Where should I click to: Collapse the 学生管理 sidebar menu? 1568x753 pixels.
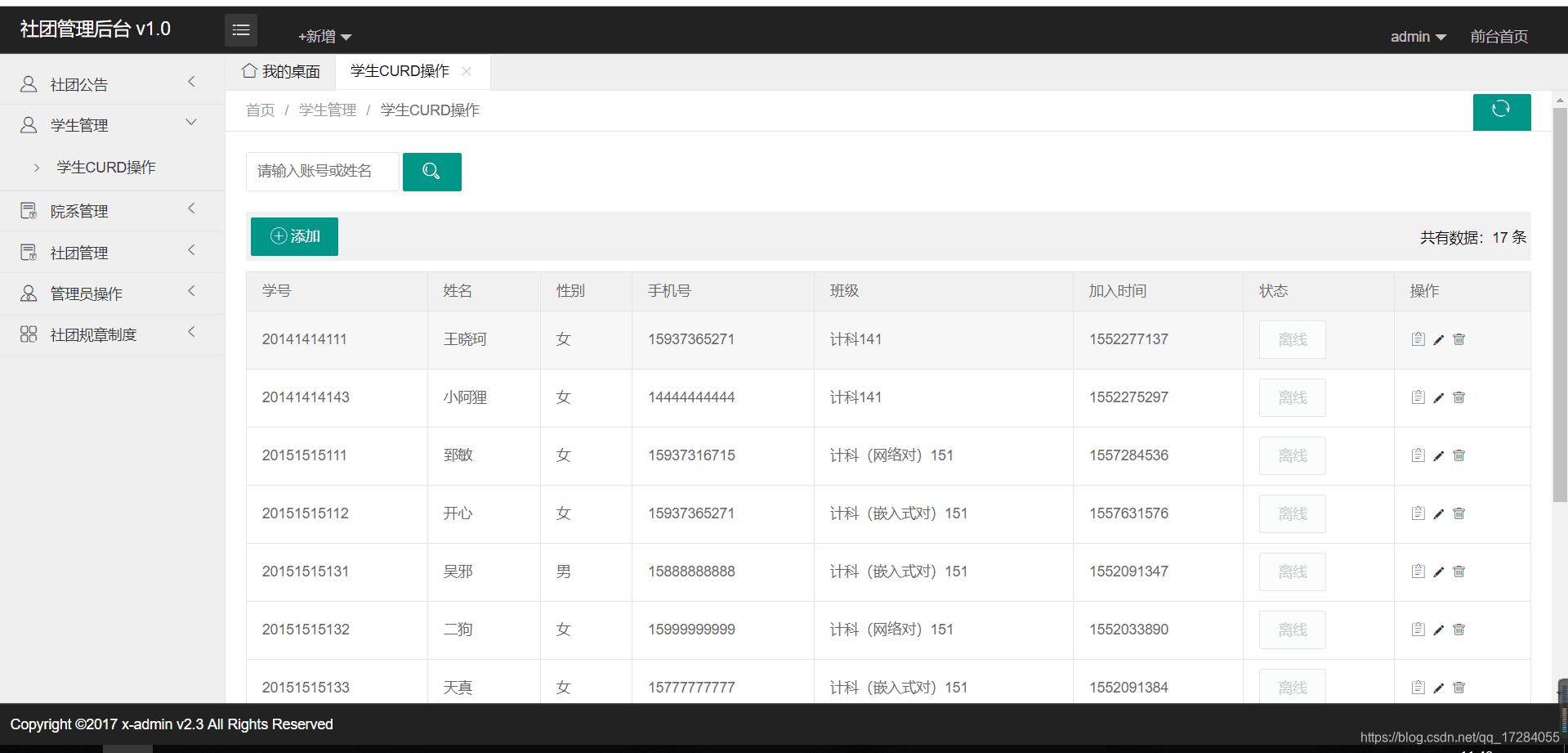coord(112,125)
